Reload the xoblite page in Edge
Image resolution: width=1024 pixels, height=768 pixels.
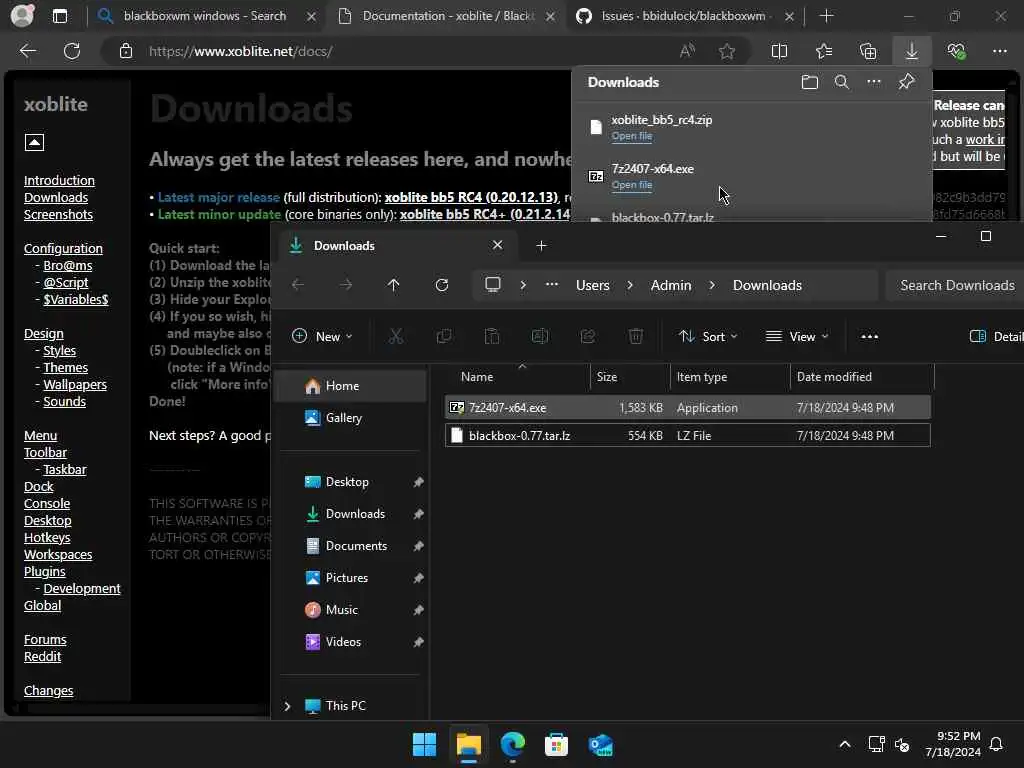pos(72,51)
